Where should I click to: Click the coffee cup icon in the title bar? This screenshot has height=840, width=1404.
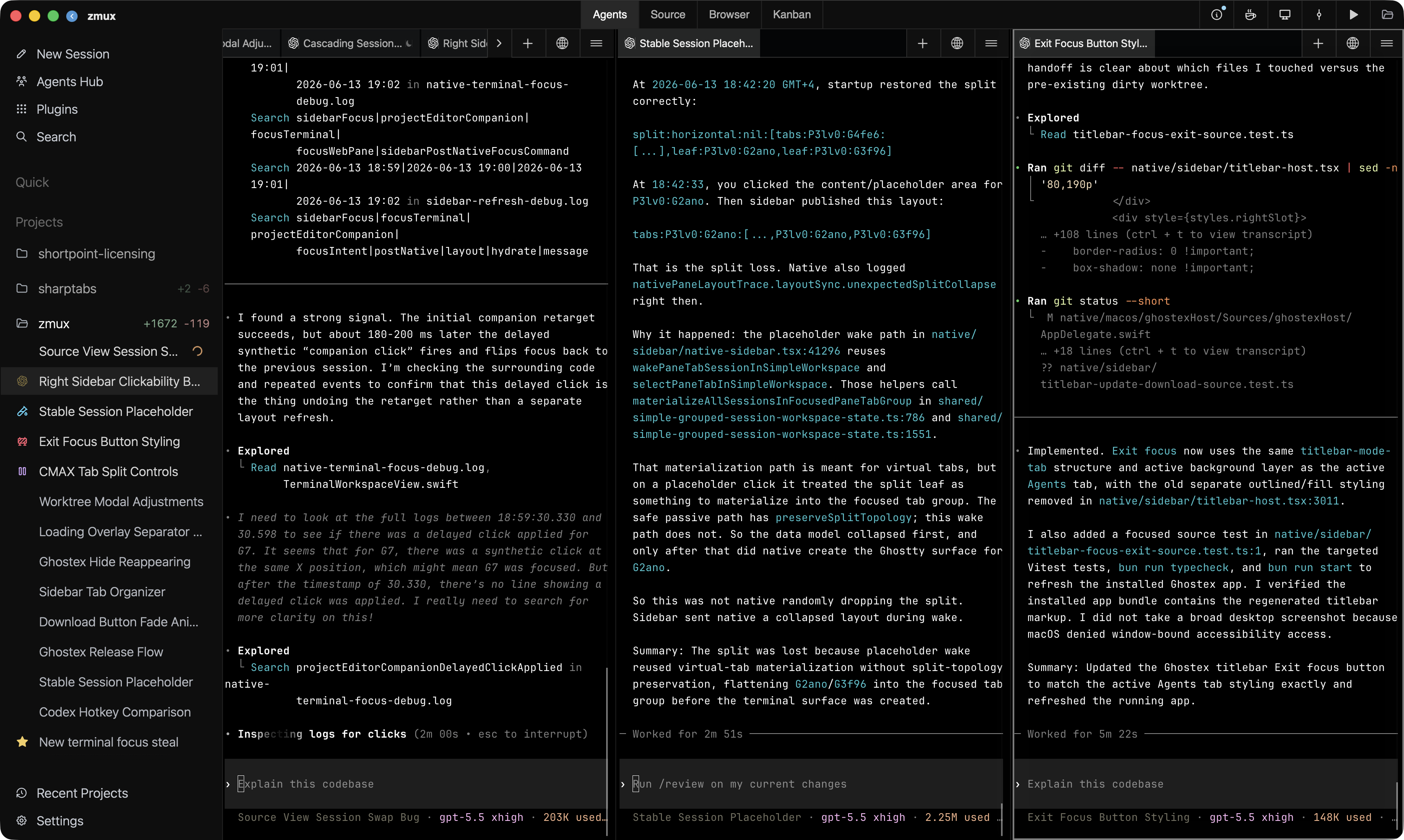1250,15
